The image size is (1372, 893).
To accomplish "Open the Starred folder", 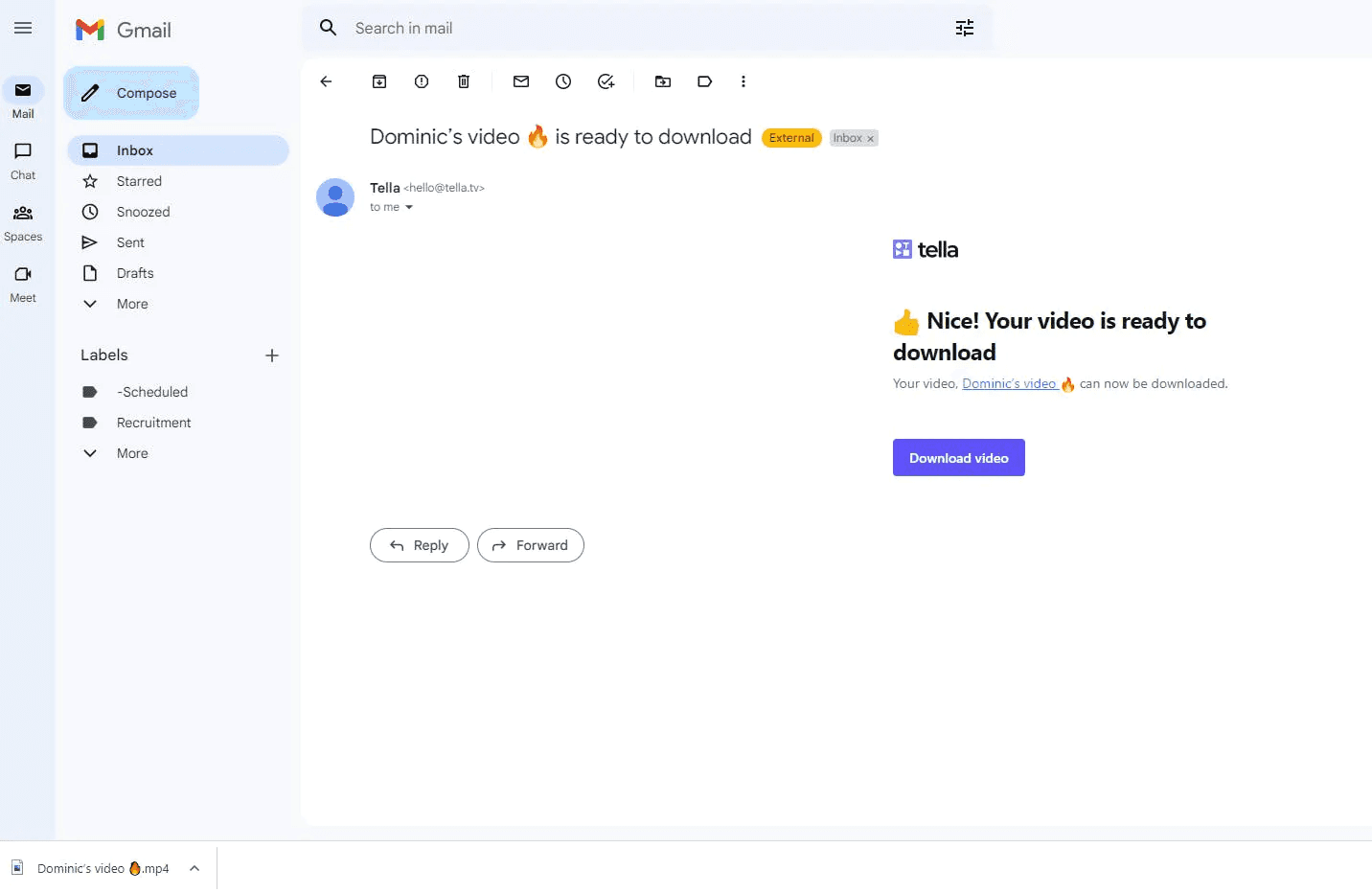I will [x=178, y=181].
